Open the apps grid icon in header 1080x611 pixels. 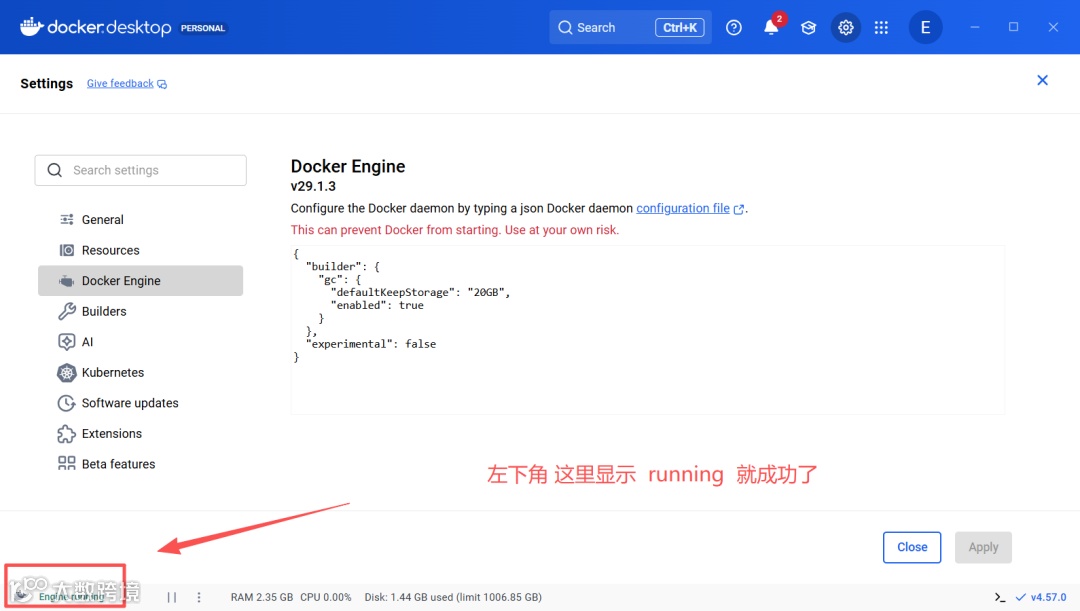coord(881,28)
